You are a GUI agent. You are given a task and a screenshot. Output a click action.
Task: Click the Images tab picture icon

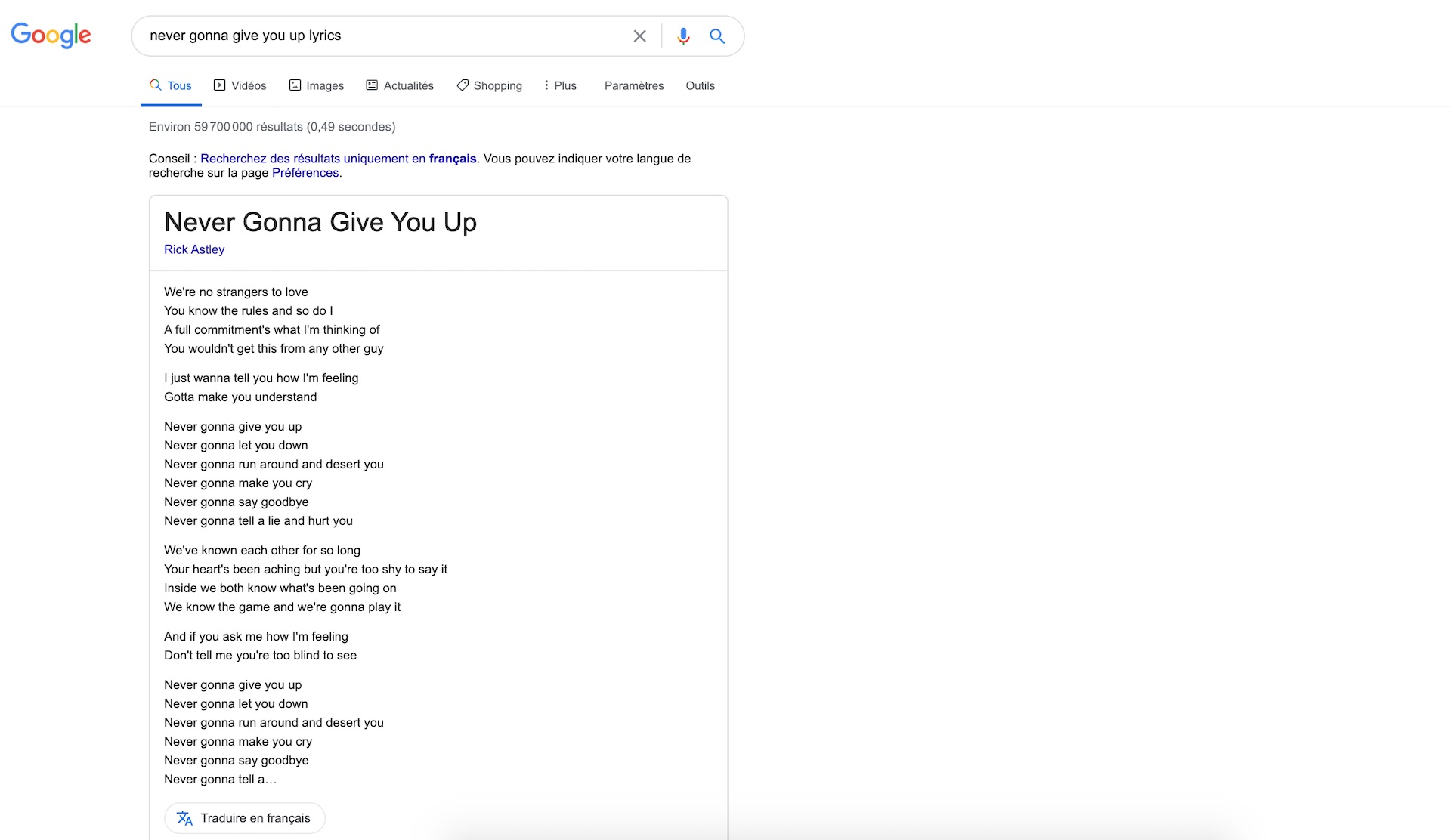(295, 85)
